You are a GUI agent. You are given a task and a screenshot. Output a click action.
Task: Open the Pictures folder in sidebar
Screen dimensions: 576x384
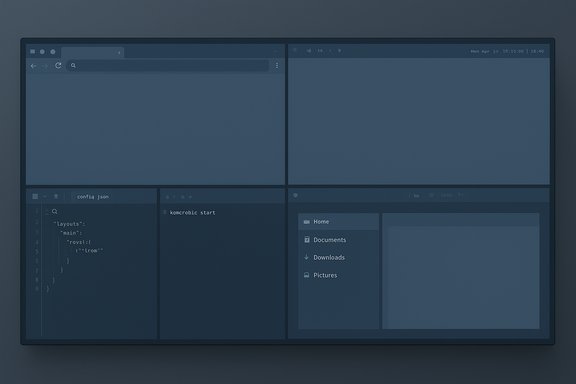click(x=338, y=275)
